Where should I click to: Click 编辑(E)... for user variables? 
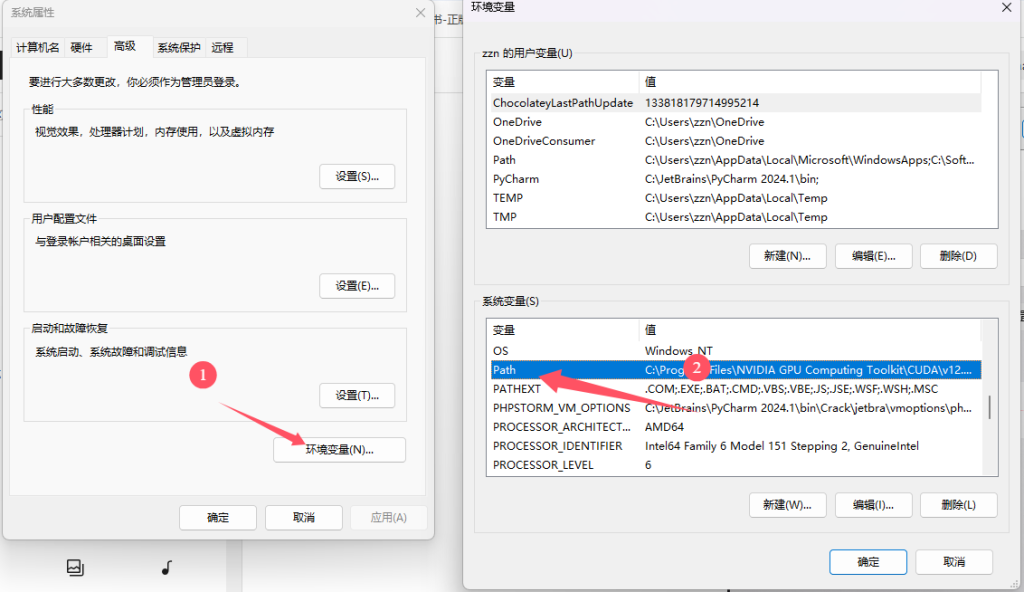coord(872,255)
